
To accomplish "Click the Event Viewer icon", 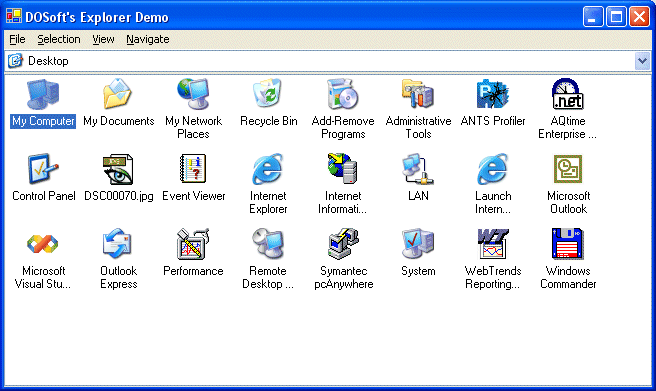I will (193, 169).
